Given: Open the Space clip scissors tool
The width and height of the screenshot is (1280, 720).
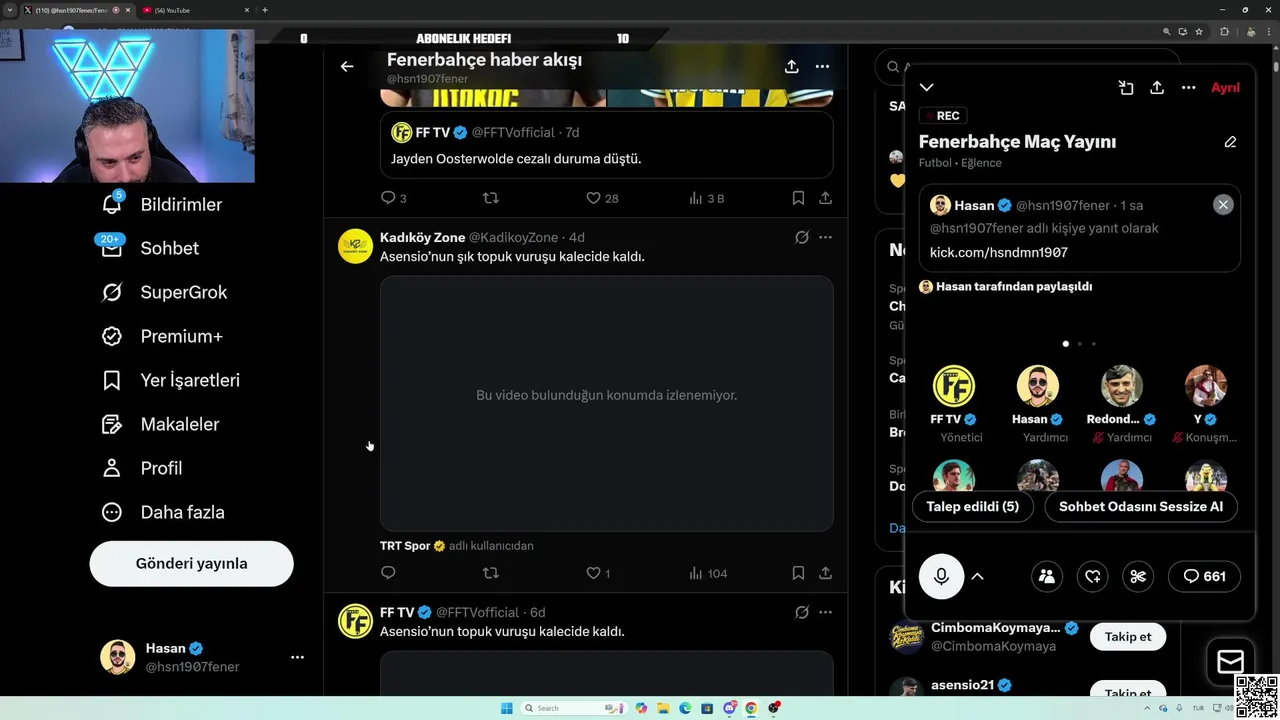Looking at the screenshot, I should click(1138, 576).
